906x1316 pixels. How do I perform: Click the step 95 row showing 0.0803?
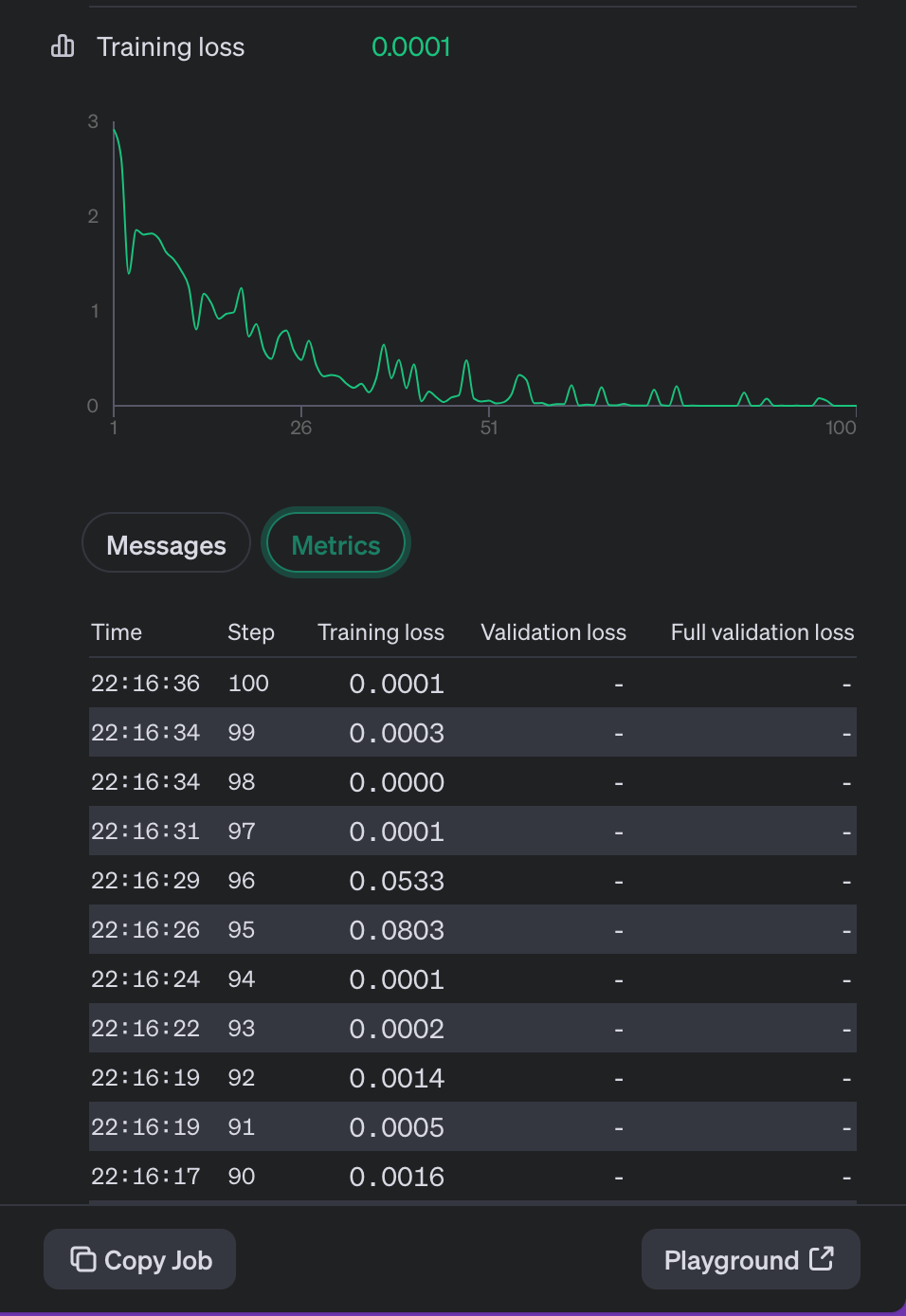[472, 930]
